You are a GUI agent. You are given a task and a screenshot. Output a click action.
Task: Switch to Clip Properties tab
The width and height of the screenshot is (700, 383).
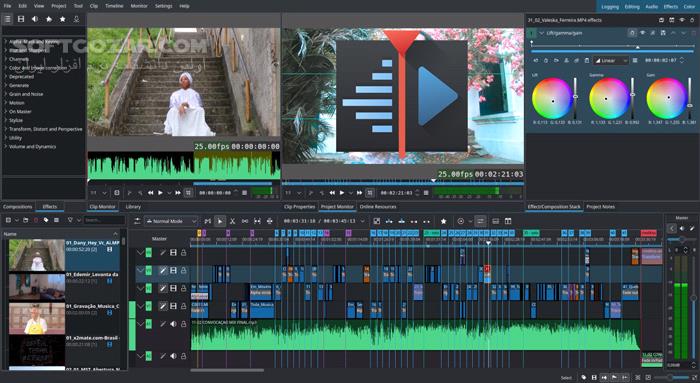click(299, 207)
